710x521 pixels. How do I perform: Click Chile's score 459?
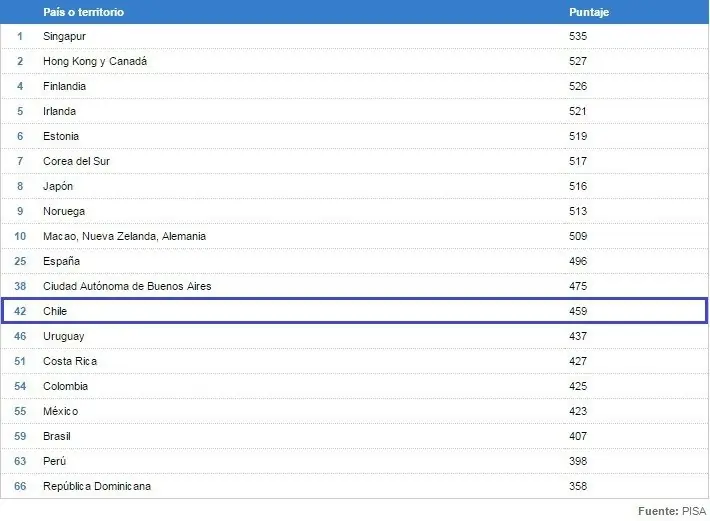578,311
